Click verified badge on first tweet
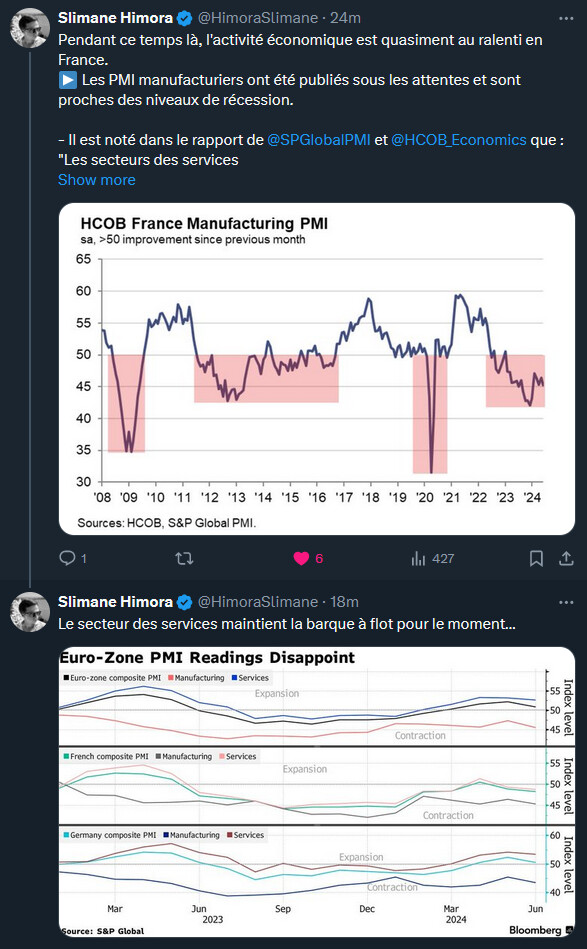The width and height of the screenshot is (587, 949). coord(185,19)
